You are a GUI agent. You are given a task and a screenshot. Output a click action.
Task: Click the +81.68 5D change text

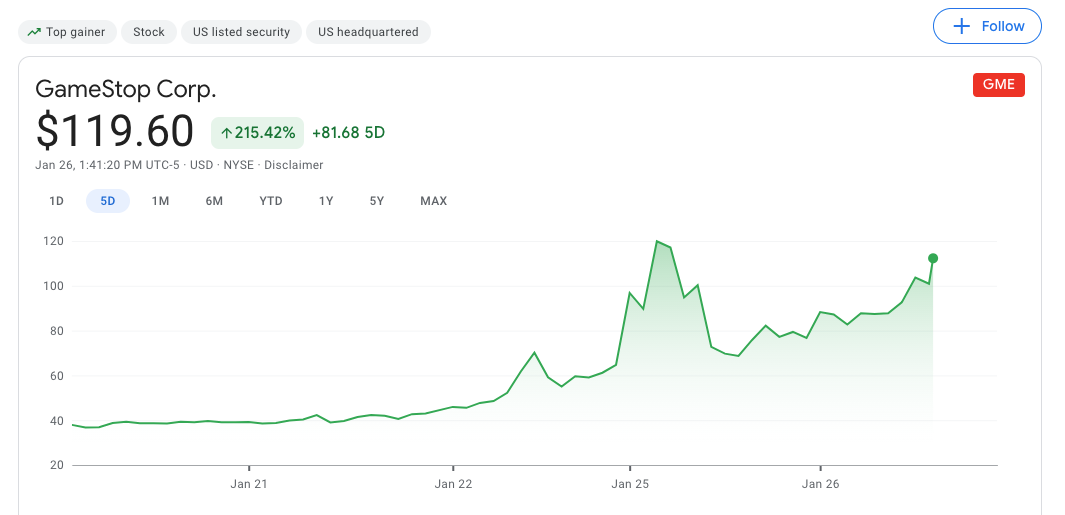tap(348, 132)
